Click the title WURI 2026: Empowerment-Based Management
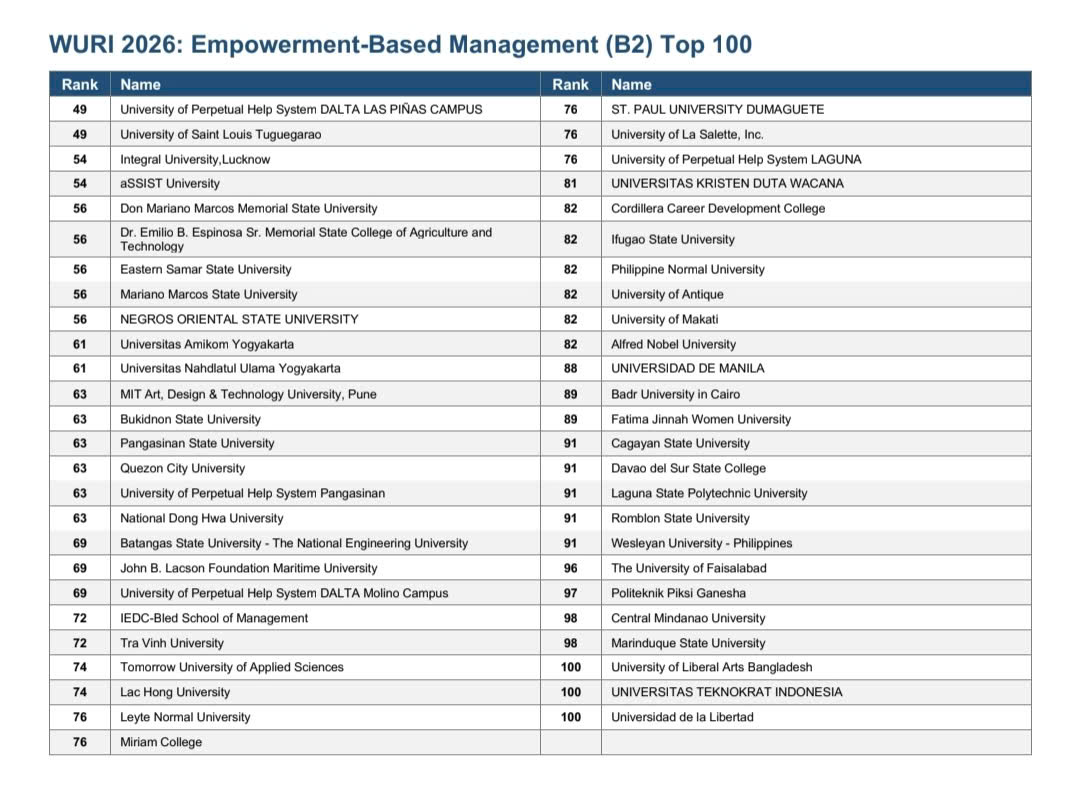 click(x=400, y=45)
